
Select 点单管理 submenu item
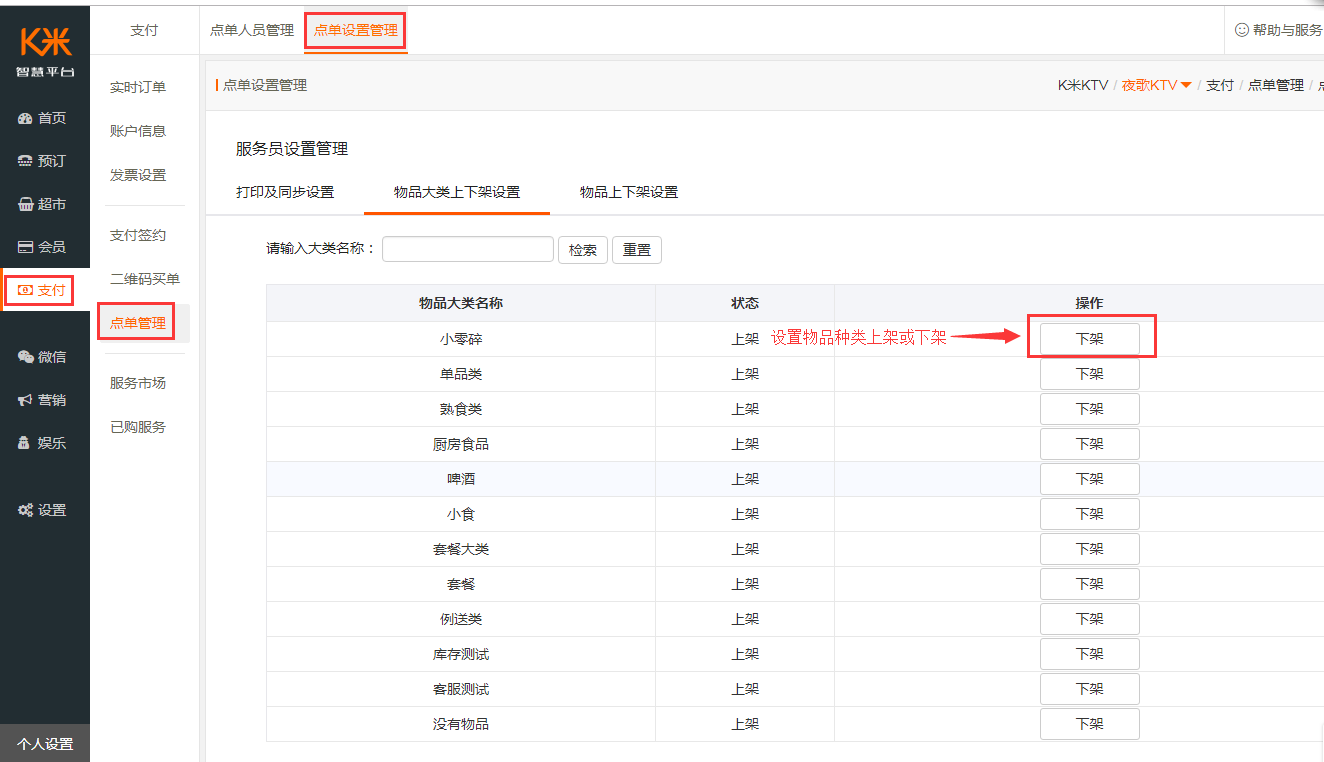click(138, 323)
